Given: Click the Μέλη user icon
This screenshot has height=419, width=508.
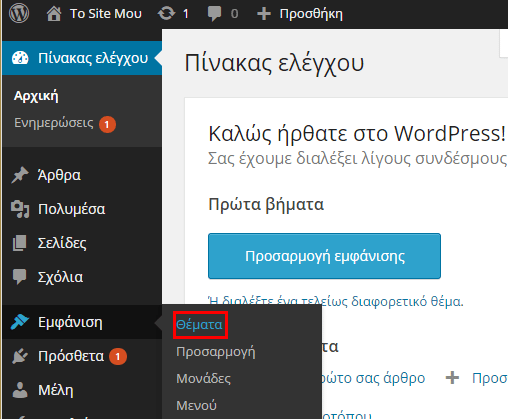Looking at the screenshot, I should tap(20, 390).
